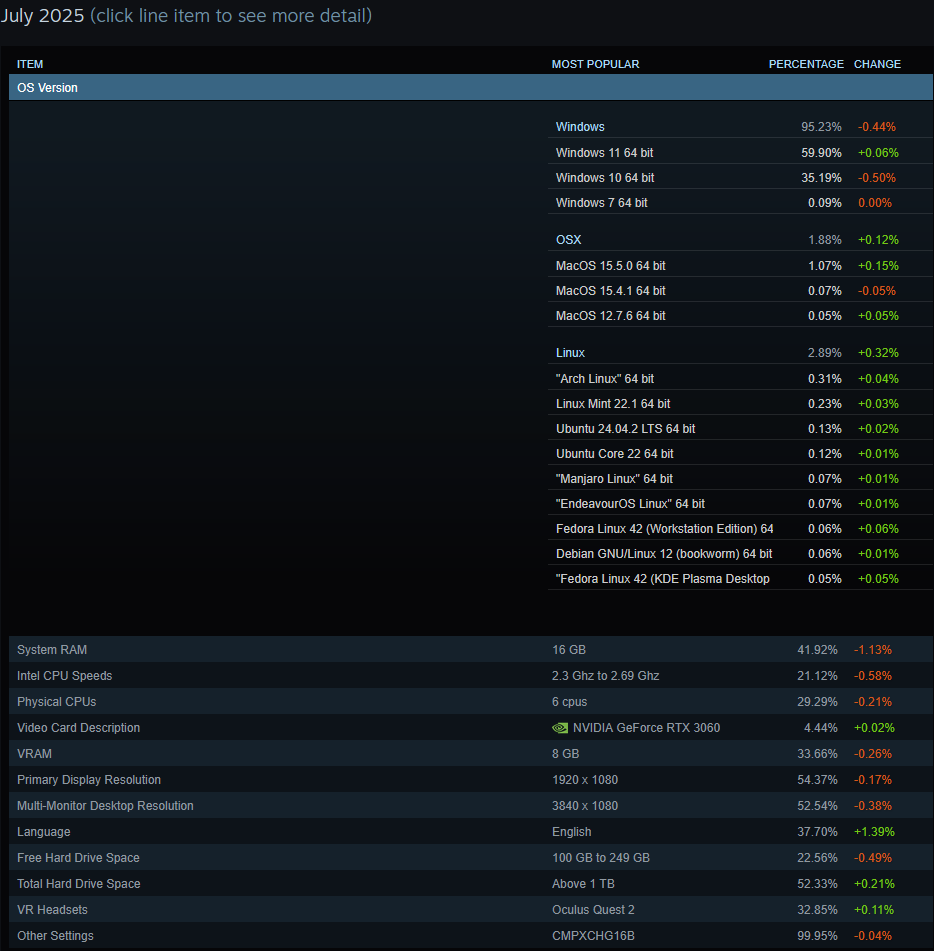This screenshot has width=934, height=951.
Task: Click the OSX category label
Action: coord(568,240)
